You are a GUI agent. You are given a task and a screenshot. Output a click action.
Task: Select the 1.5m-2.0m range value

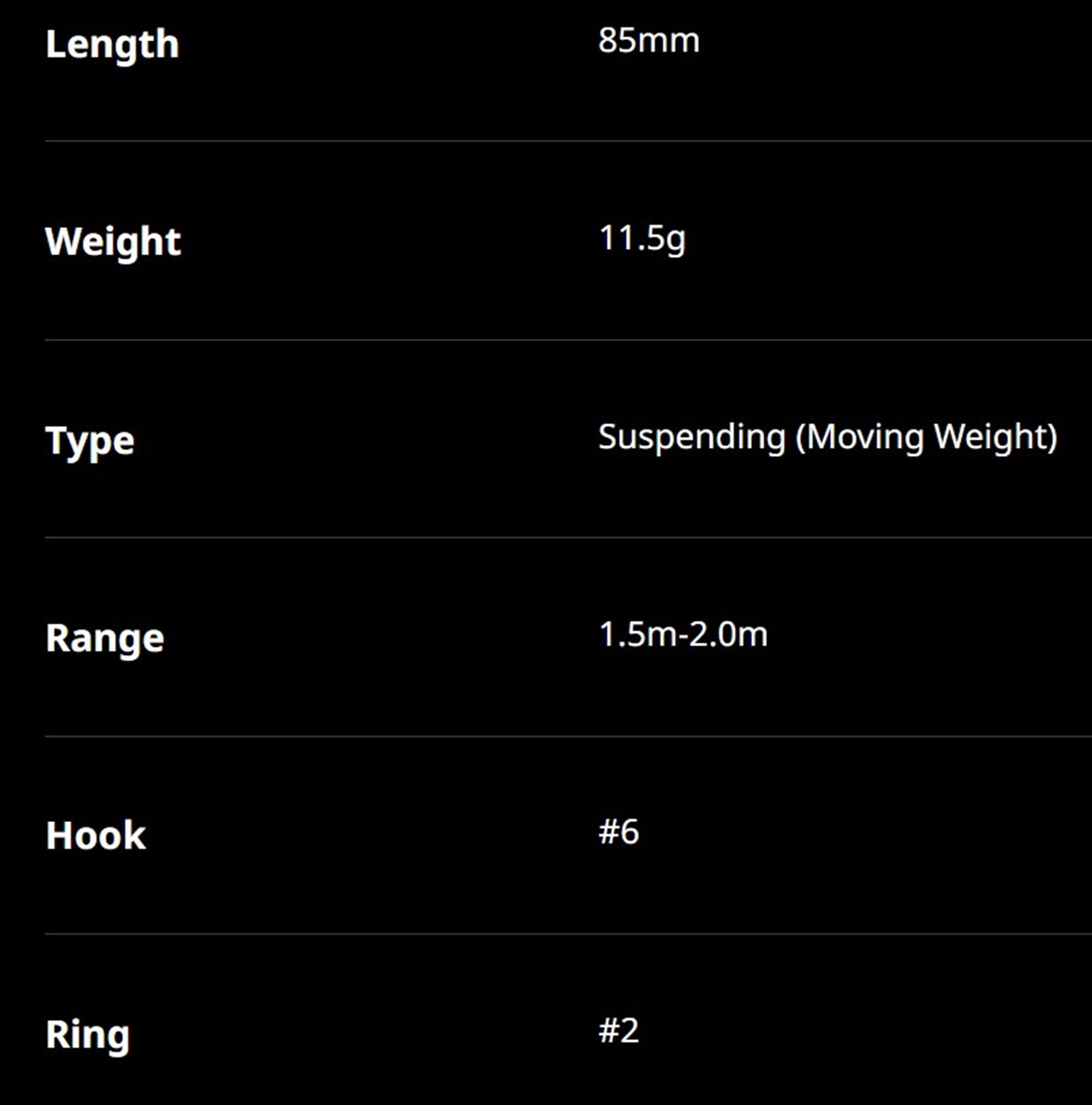pos(683,635)
